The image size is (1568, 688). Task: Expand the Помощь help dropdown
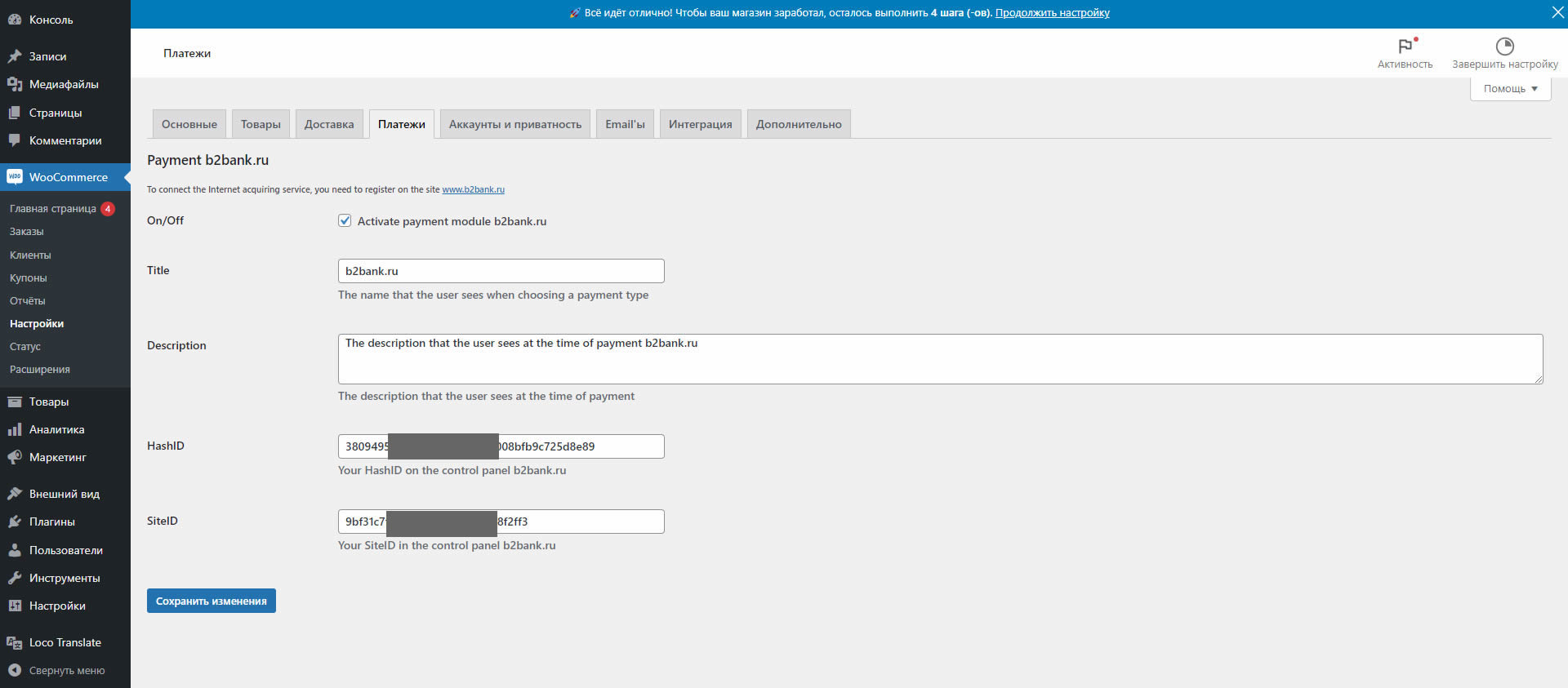point(1510,89)
